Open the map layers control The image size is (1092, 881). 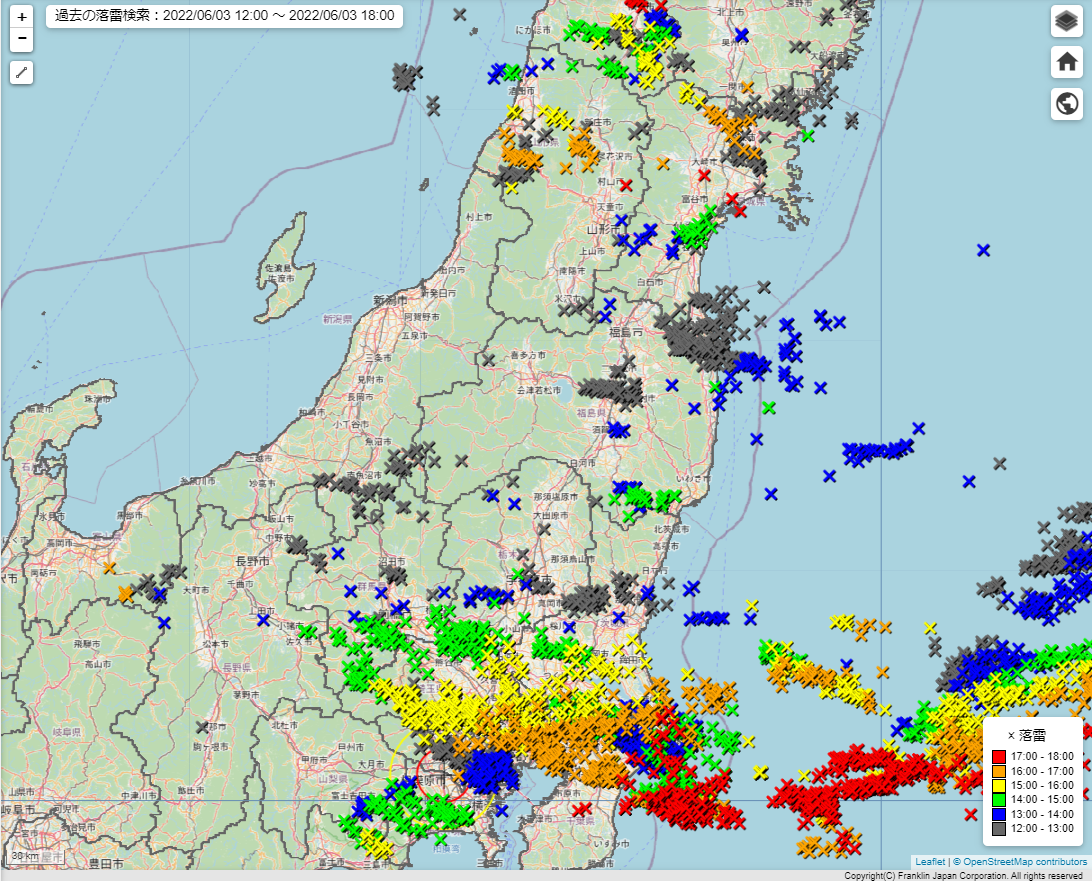pyautogui.click(x=1067, y=22)
